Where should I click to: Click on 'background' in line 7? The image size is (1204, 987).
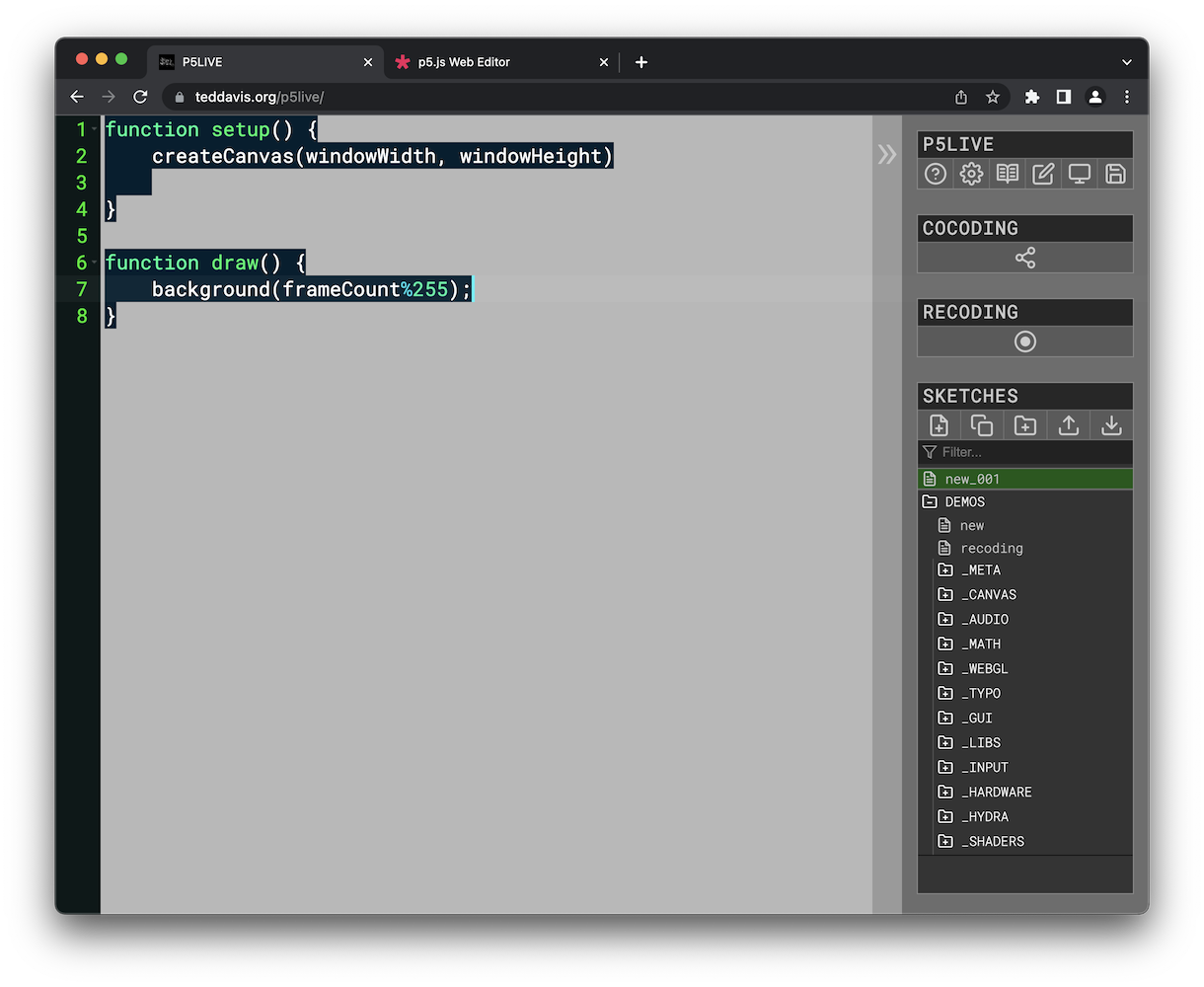click(x=211, y=289)
